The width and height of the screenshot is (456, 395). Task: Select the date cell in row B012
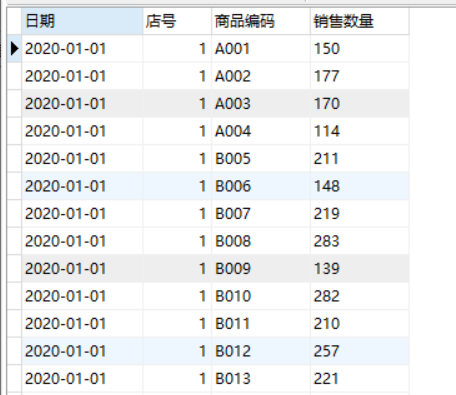point(82,351)
